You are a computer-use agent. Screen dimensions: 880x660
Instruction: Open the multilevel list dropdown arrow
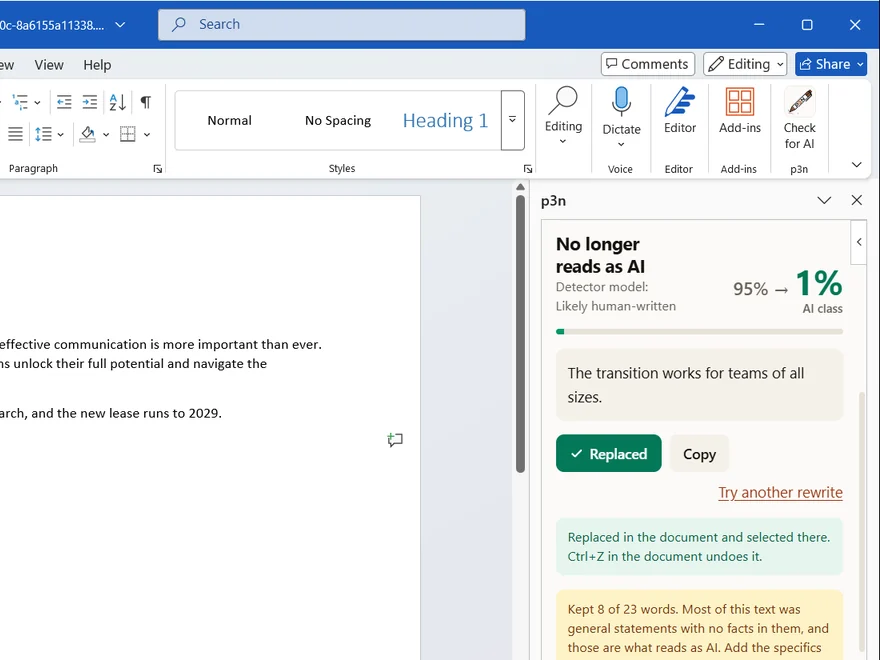click(37, 103)
